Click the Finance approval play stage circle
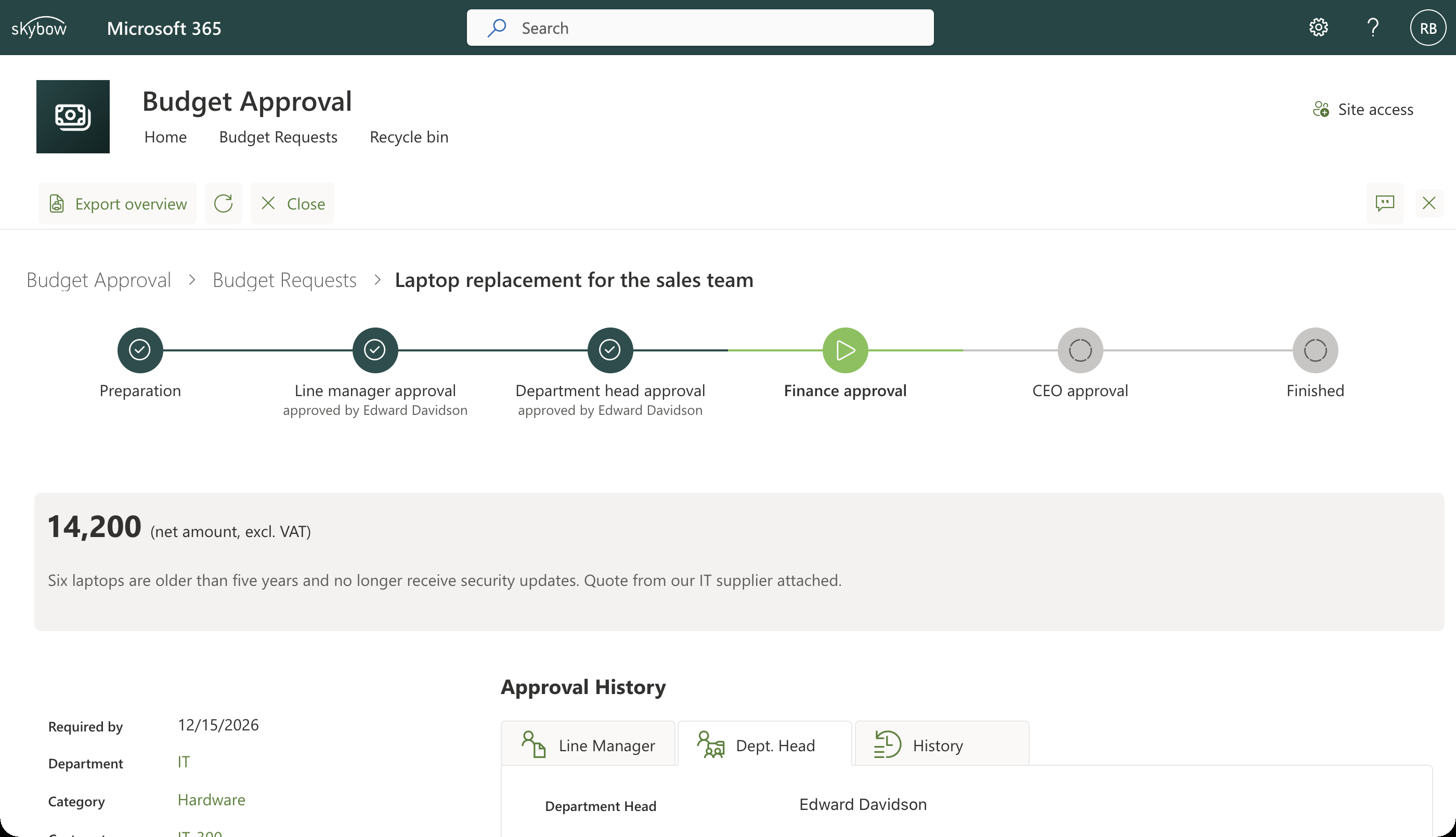This screenshot has width=1456, height=837. pos(845,350)
